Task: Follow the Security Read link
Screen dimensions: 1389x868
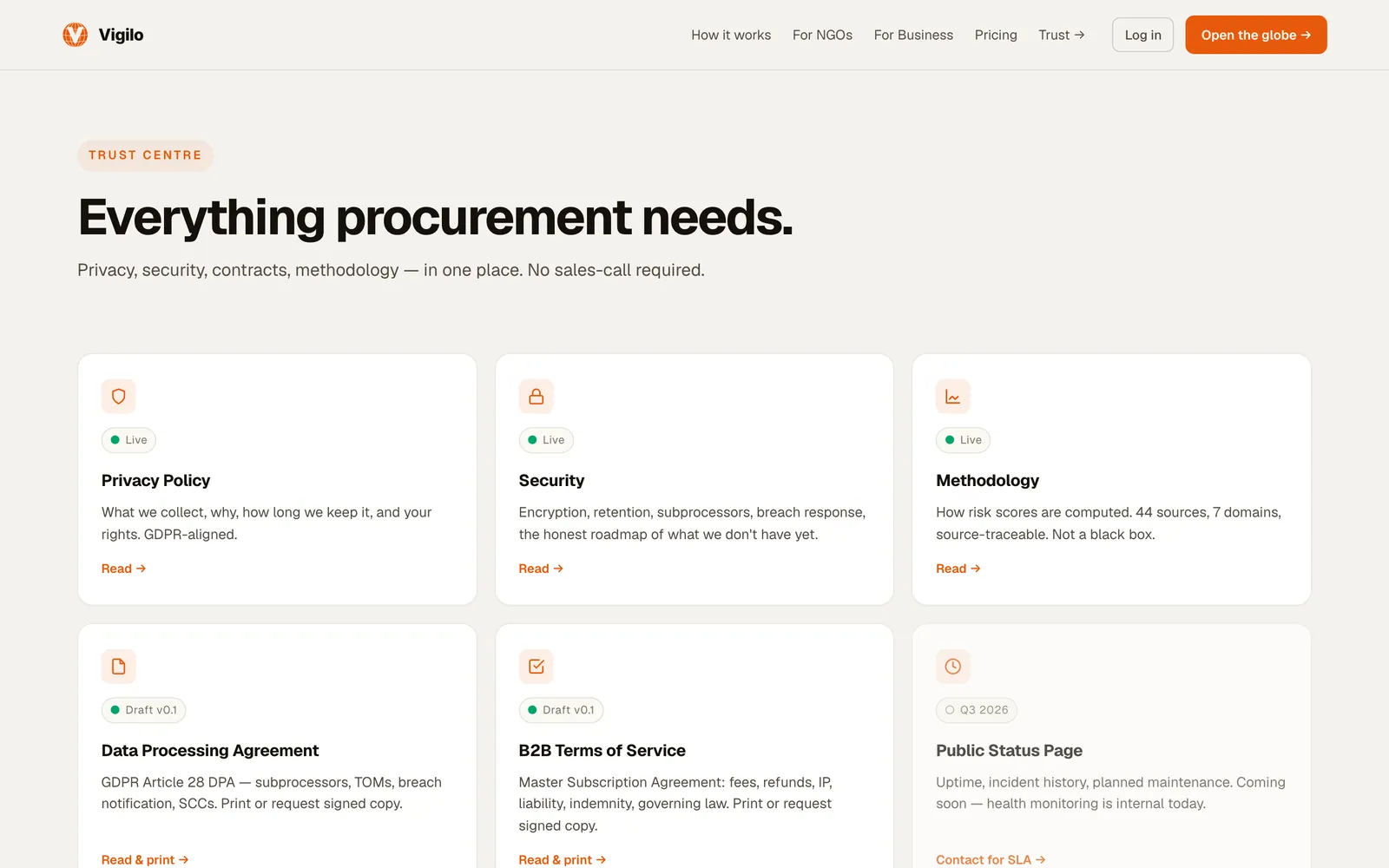Action: 541,569
